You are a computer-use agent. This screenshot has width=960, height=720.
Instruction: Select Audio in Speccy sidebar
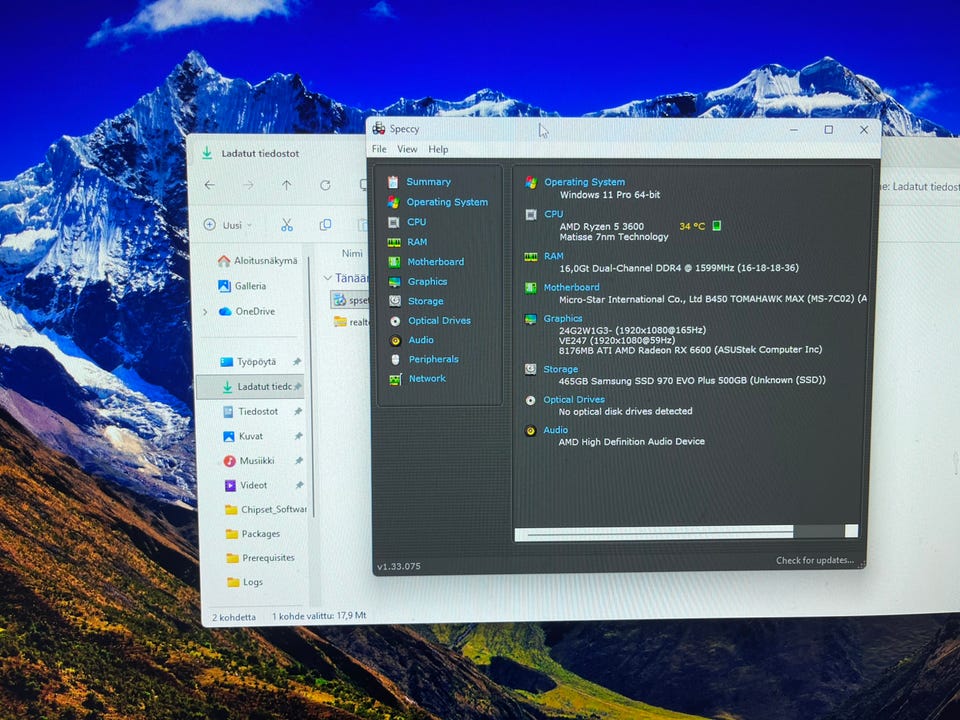(x=421, y=340)
